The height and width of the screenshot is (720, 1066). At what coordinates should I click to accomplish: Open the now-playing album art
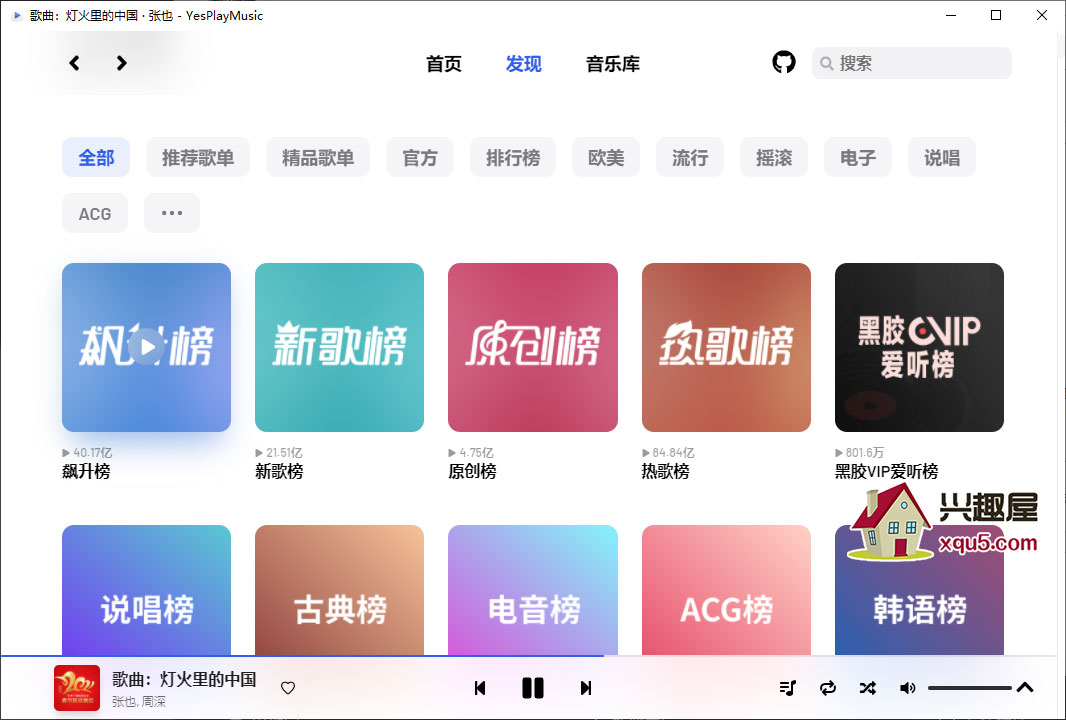[77, 688]
